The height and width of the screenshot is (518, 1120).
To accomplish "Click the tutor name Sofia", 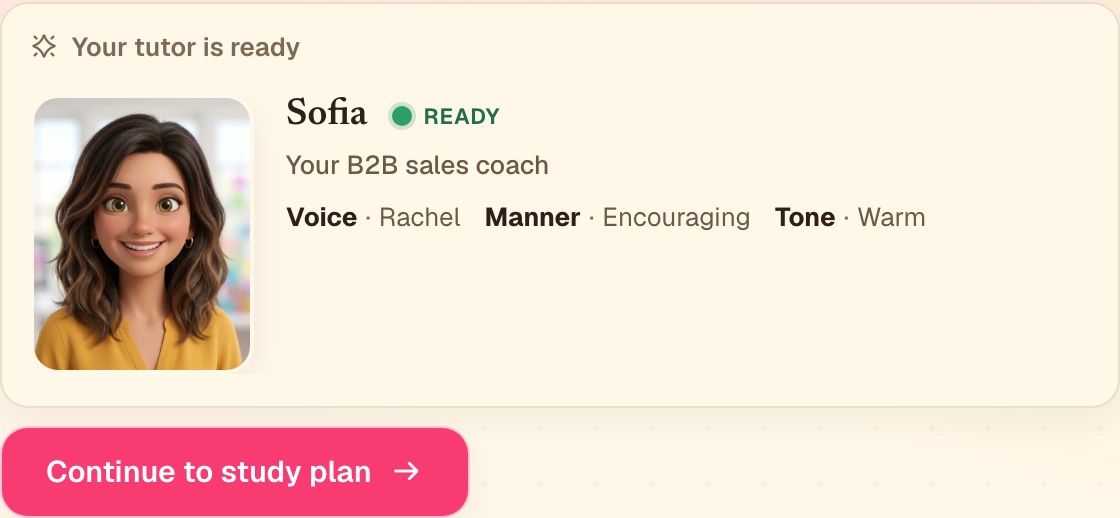I will pos(326,113).
